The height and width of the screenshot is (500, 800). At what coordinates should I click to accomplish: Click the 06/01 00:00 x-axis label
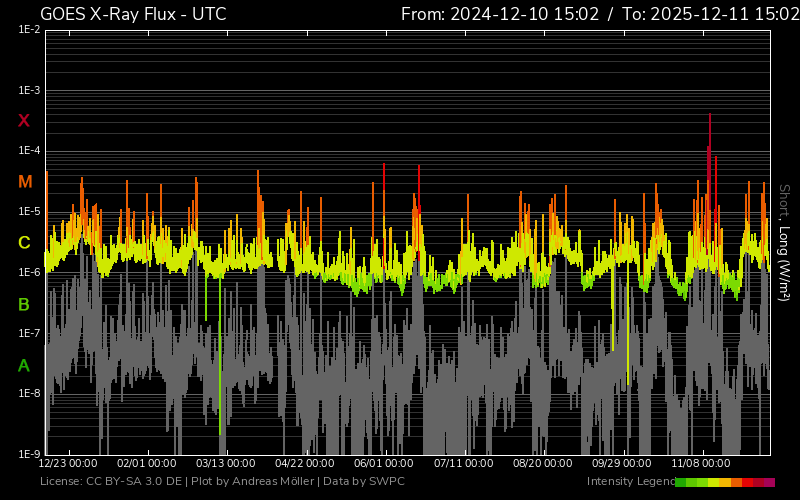(383, 464)
